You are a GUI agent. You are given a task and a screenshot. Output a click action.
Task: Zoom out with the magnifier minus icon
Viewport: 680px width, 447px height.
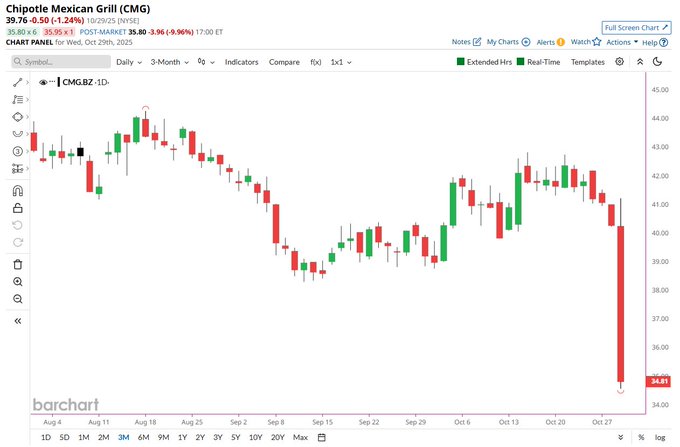[17, 299]
